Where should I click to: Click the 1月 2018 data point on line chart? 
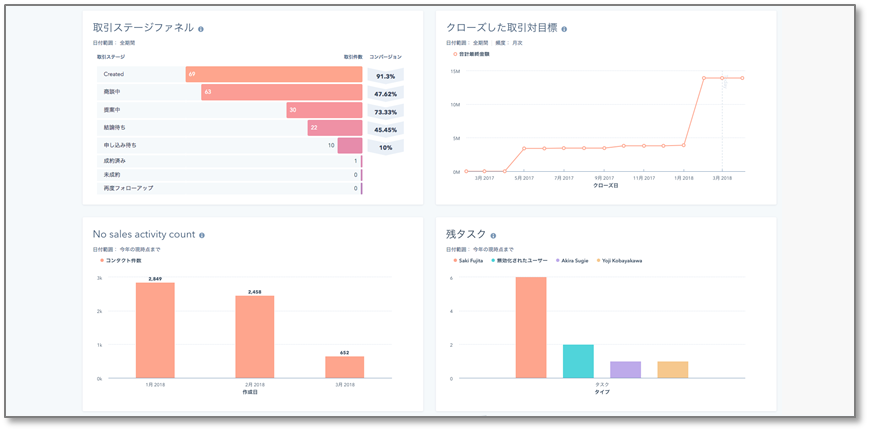[x=683, y=145]
